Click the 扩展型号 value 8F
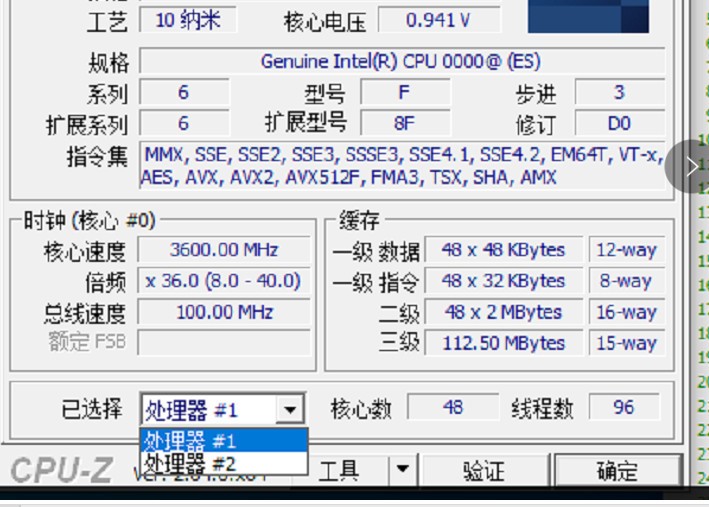This screenshot has width=709, height=507. coord(405,123)
